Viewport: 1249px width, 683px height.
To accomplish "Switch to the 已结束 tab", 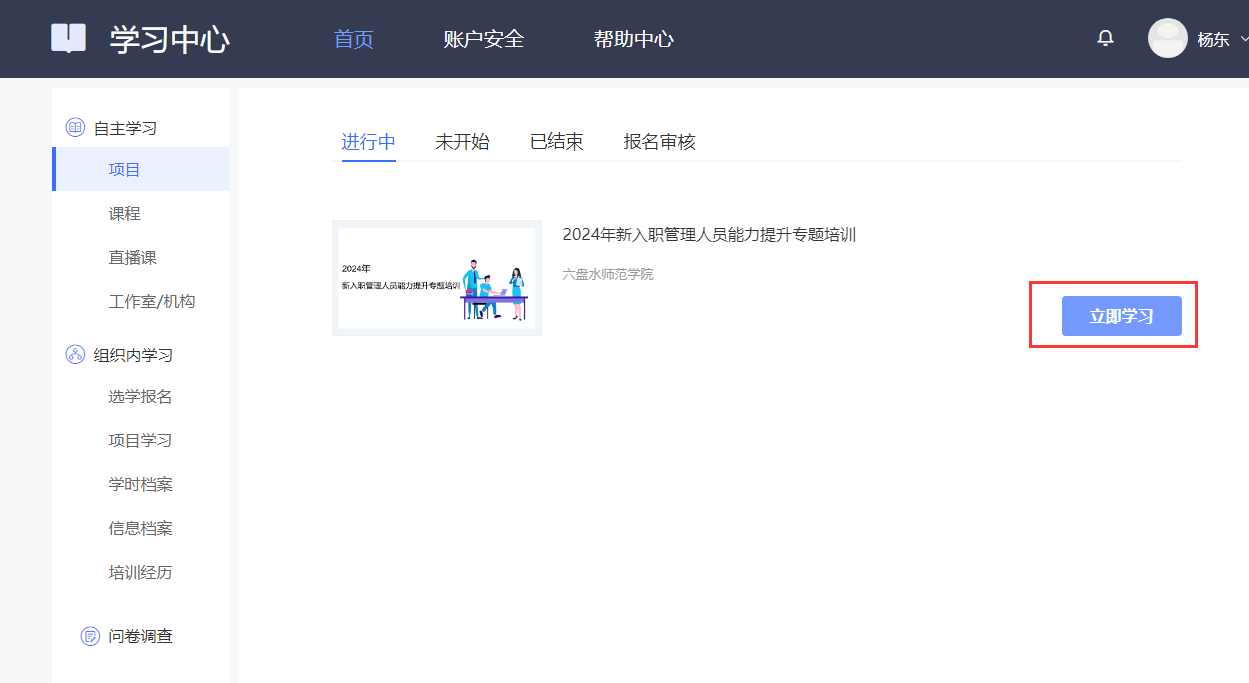I will (x=556, y=142).
